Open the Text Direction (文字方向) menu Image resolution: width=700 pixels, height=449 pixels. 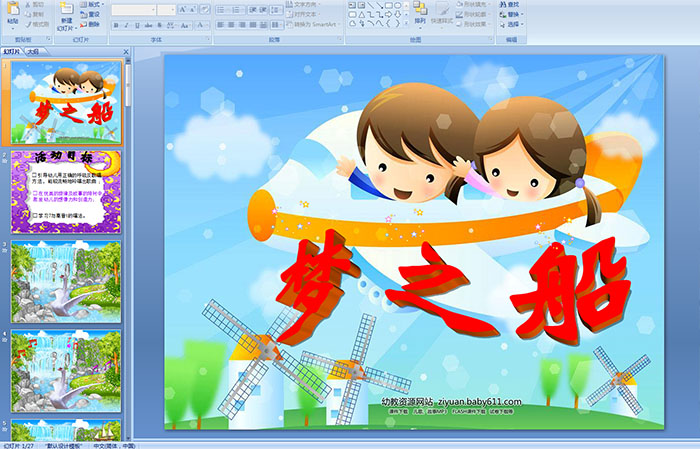pyautogui.click(x=304, y=4)
